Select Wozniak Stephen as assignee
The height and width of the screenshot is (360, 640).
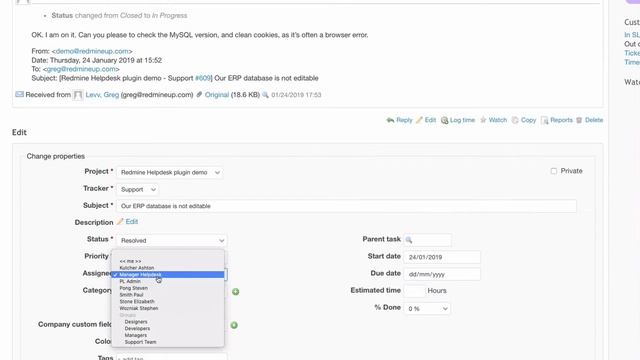tap(168, 308)
